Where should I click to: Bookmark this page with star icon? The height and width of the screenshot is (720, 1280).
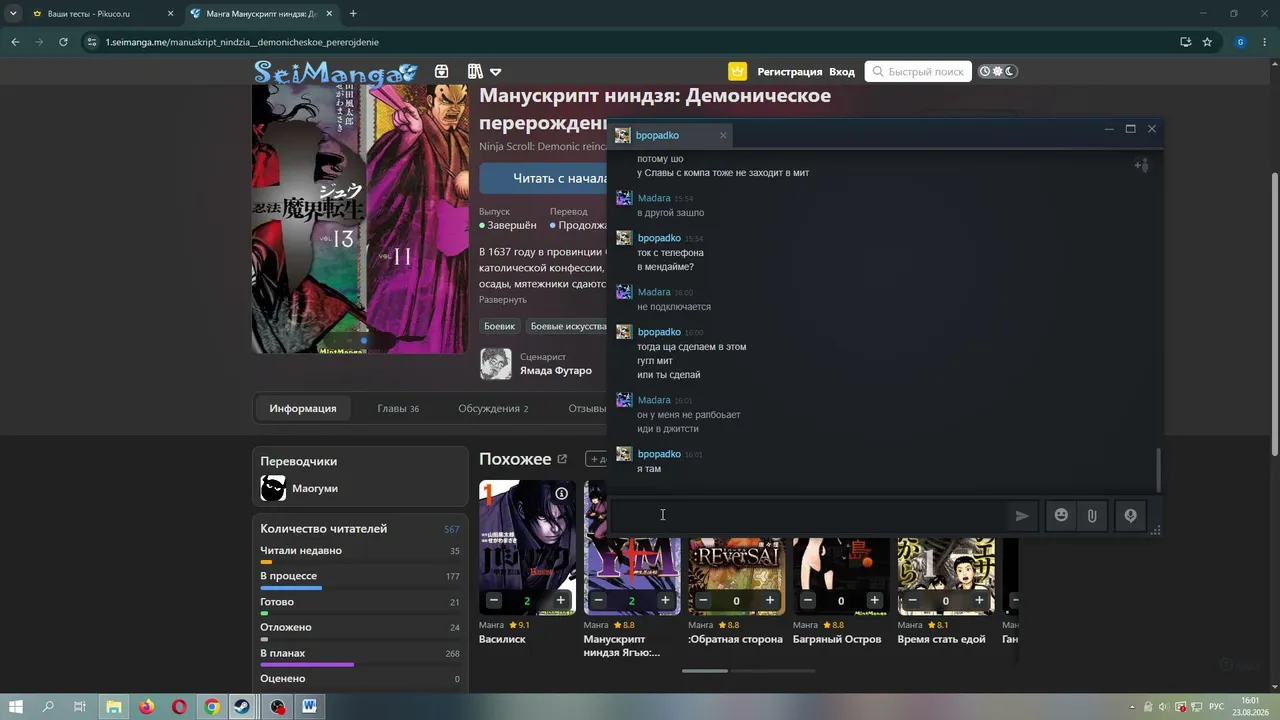(x=1207, y=42)
